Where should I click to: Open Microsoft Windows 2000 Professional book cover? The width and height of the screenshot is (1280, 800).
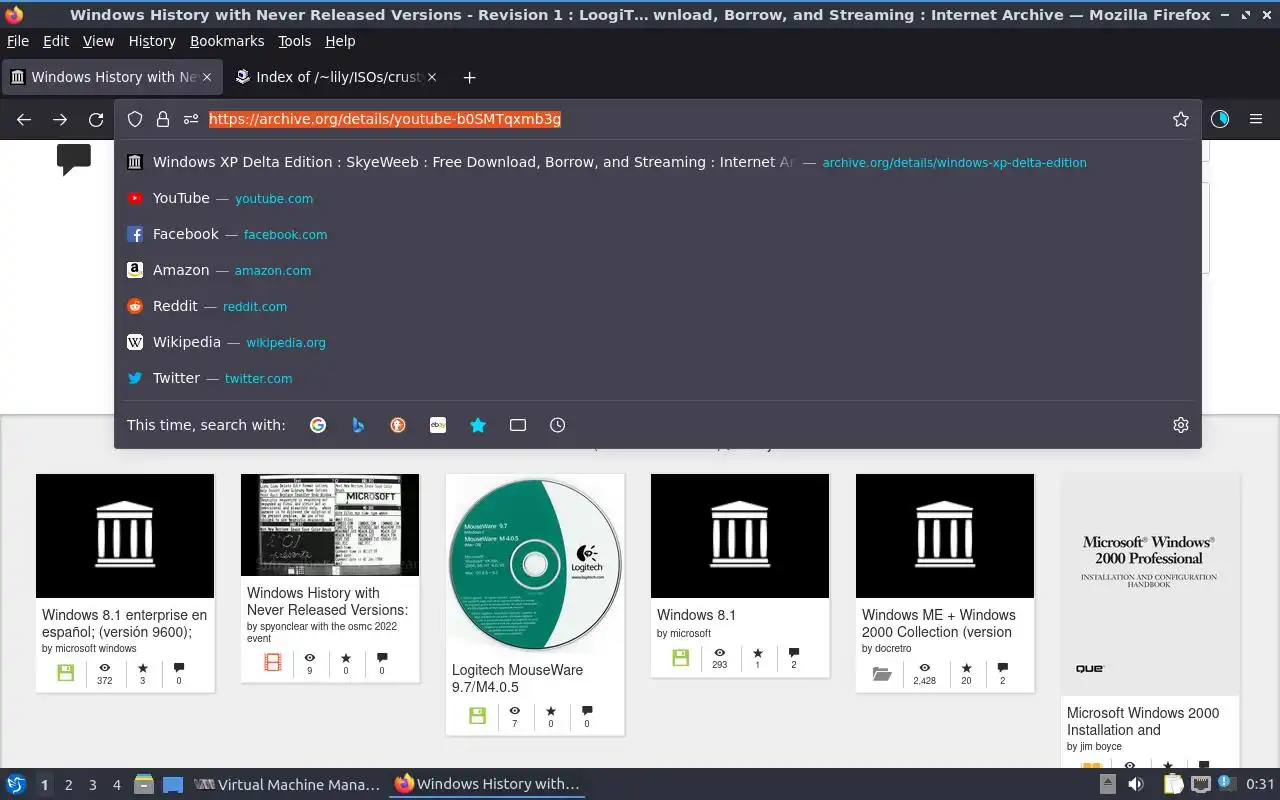(x=1150, y=585)
